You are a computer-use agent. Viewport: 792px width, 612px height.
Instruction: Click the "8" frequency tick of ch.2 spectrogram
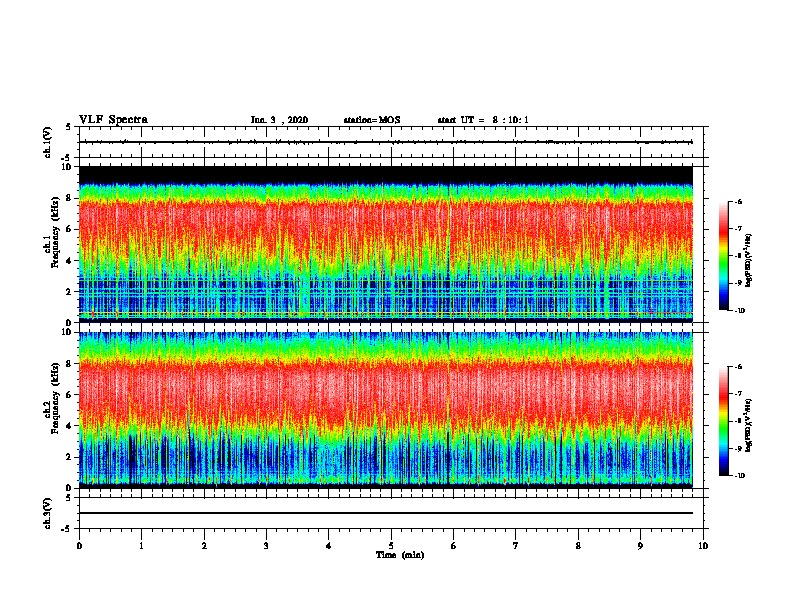click(x=69, y=364)
